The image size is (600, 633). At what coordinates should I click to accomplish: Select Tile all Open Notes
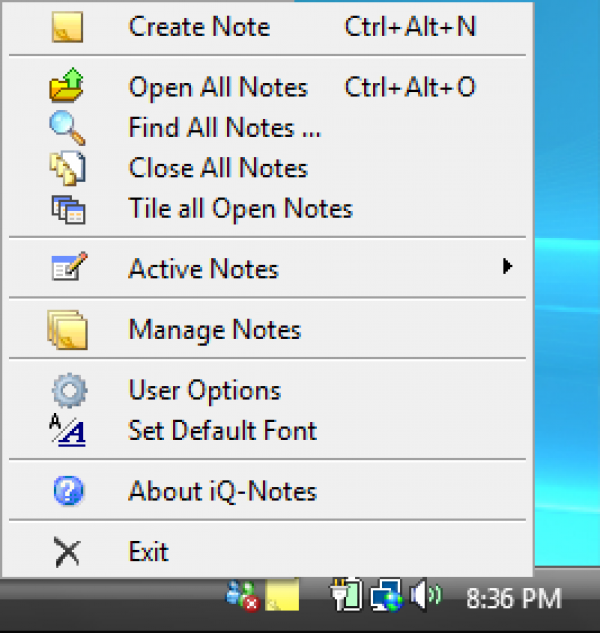240,210
